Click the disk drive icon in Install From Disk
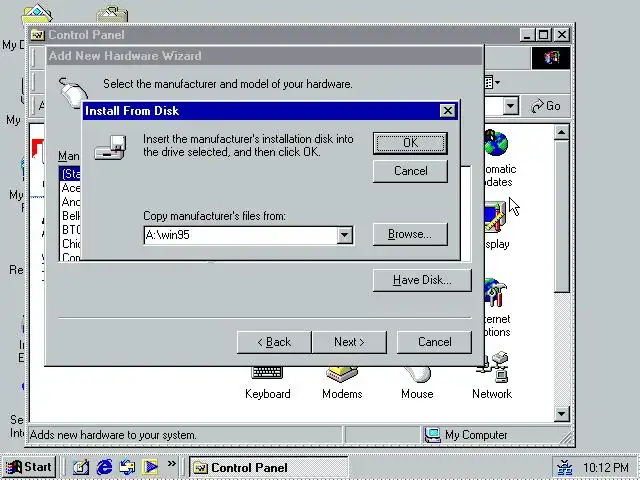Screen dimensions: 640x480 (111, 147)
